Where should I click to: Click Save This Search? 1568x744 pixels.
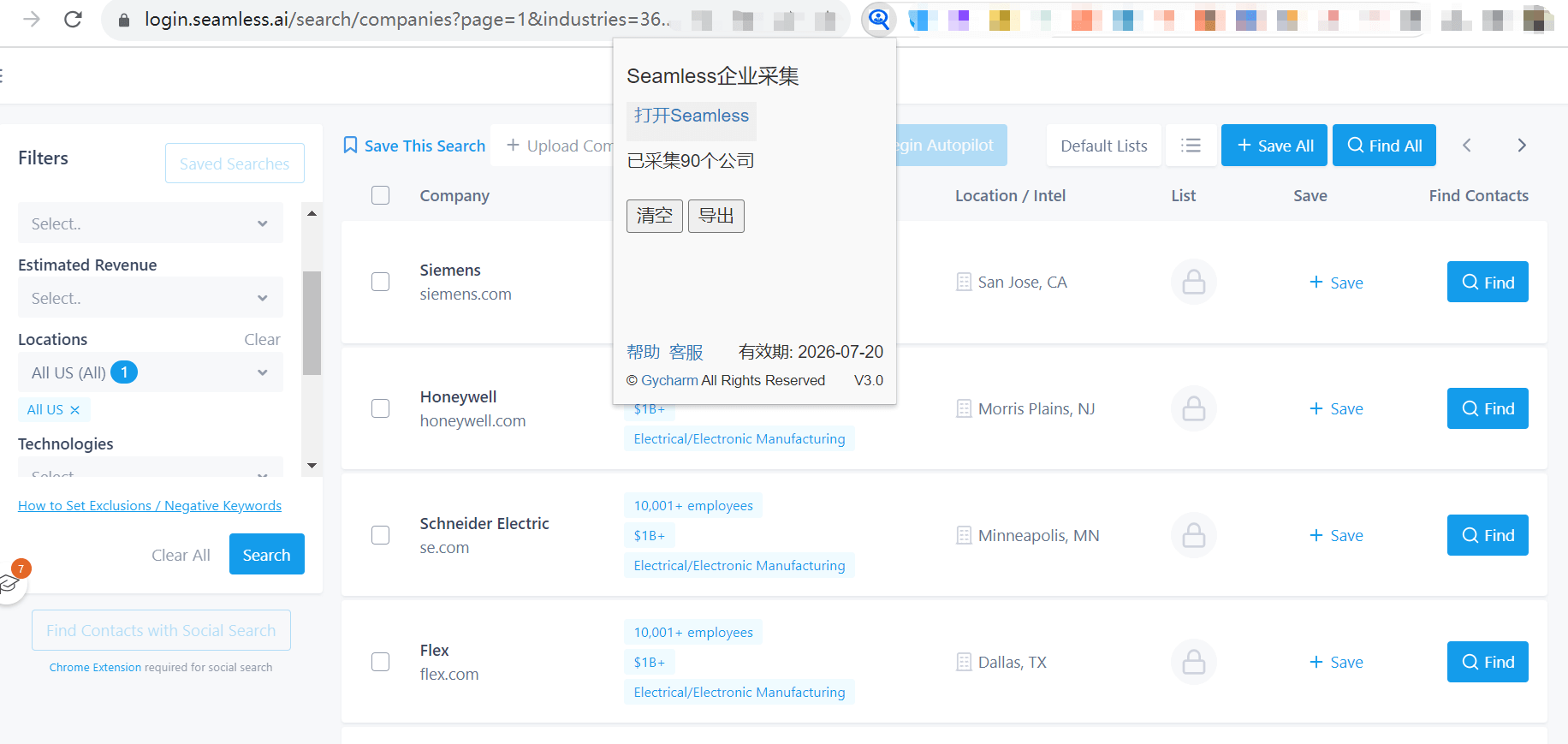414,146
